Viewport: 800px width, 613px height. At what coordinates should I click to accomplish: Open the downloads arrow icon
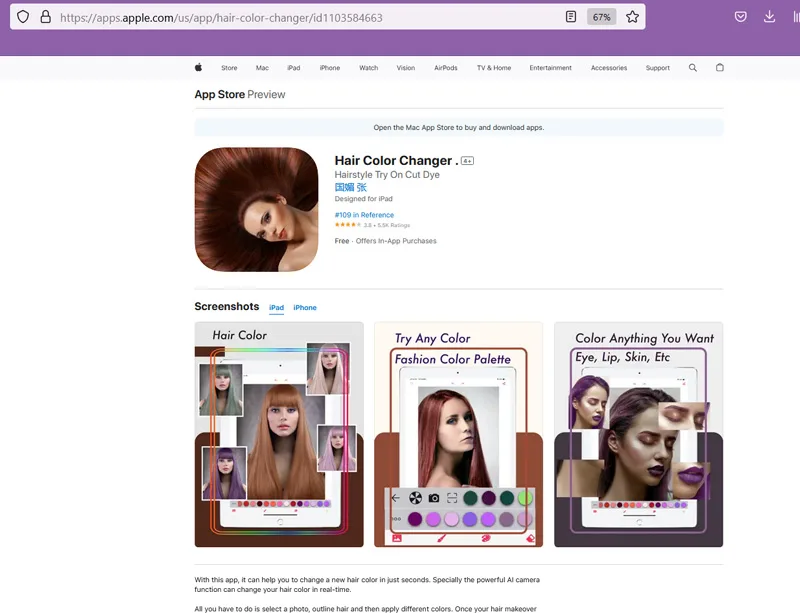click(x=769, y=17)
